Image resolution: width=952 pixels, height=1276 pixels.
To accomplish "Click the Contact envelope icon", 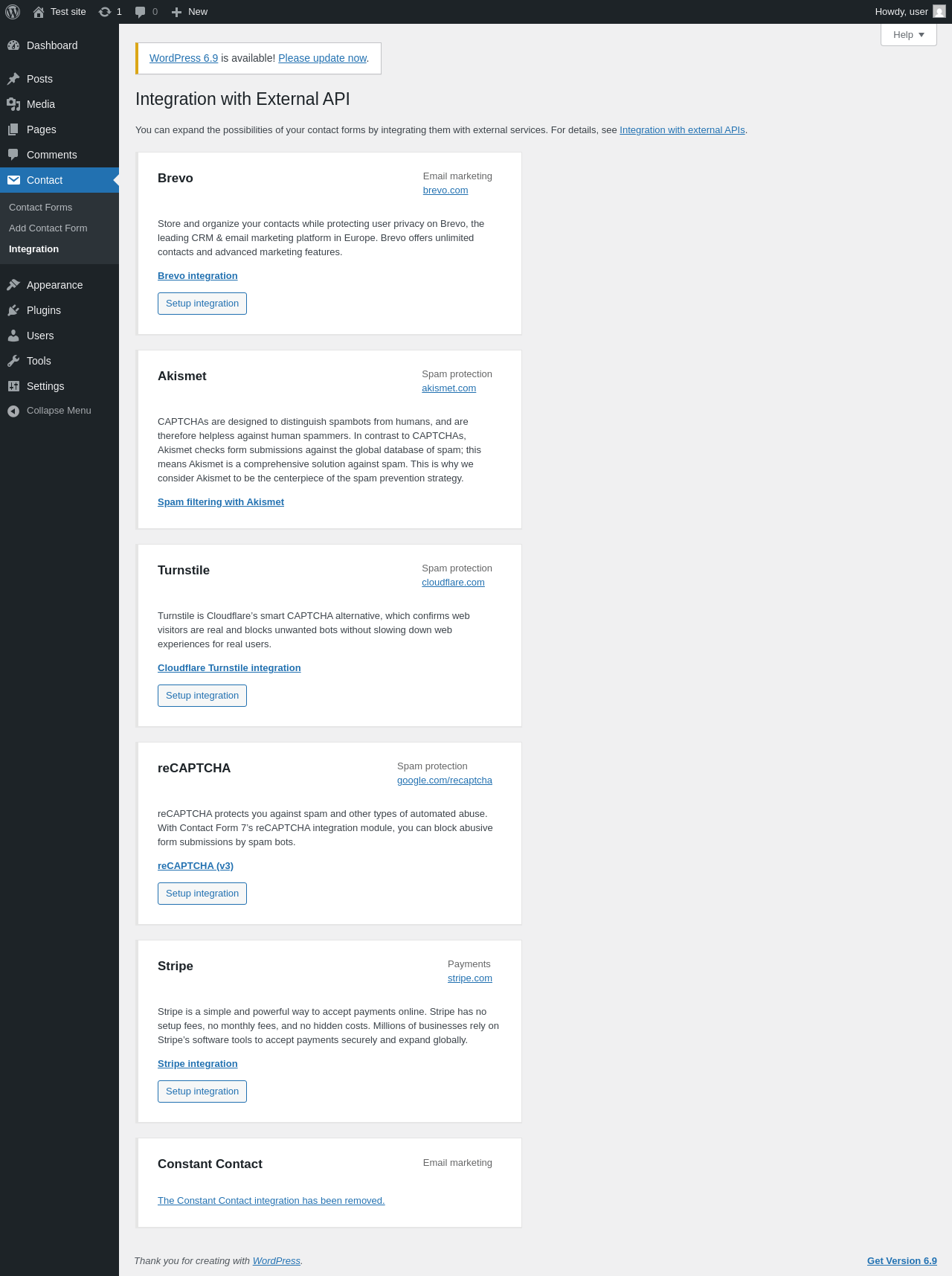I will [13, 180].
